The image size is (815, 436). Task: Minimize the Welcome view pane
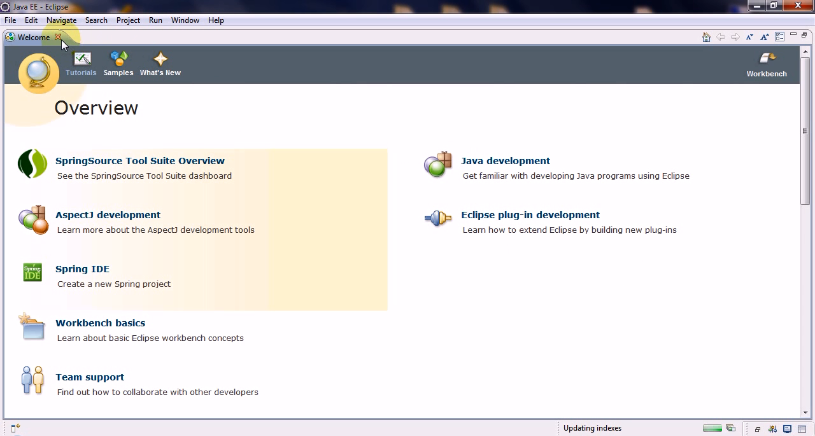[793, 34]
